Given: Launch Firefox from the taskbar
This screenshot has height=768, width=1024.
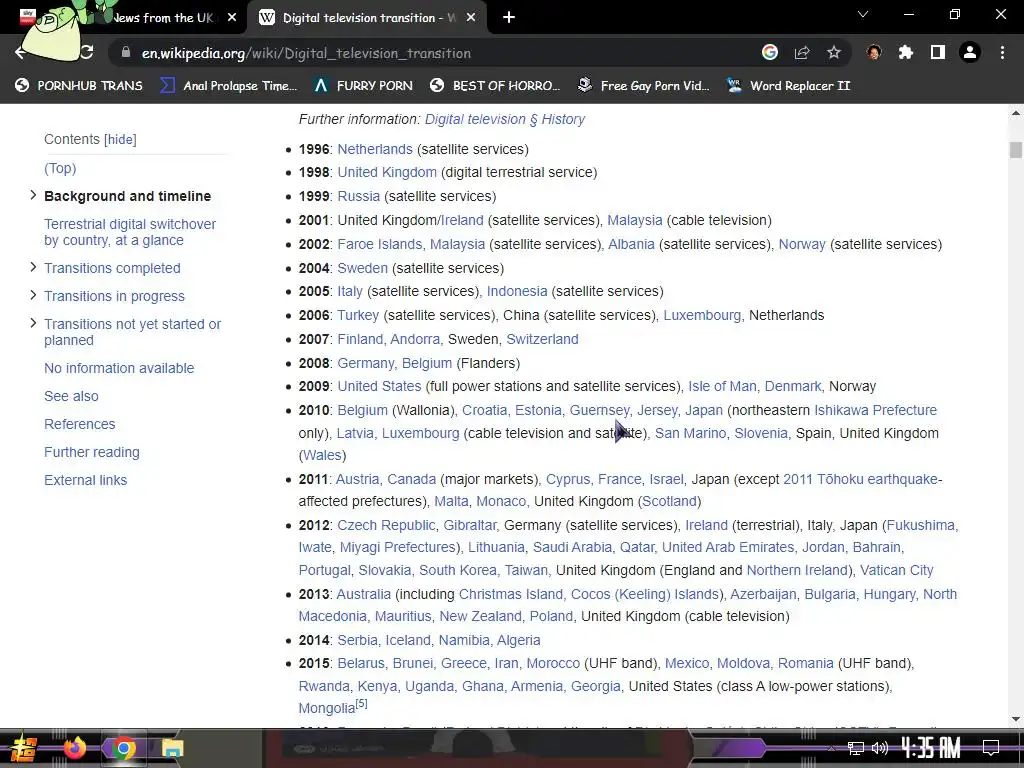Looking at the screenshot, I should coord(74,748).
